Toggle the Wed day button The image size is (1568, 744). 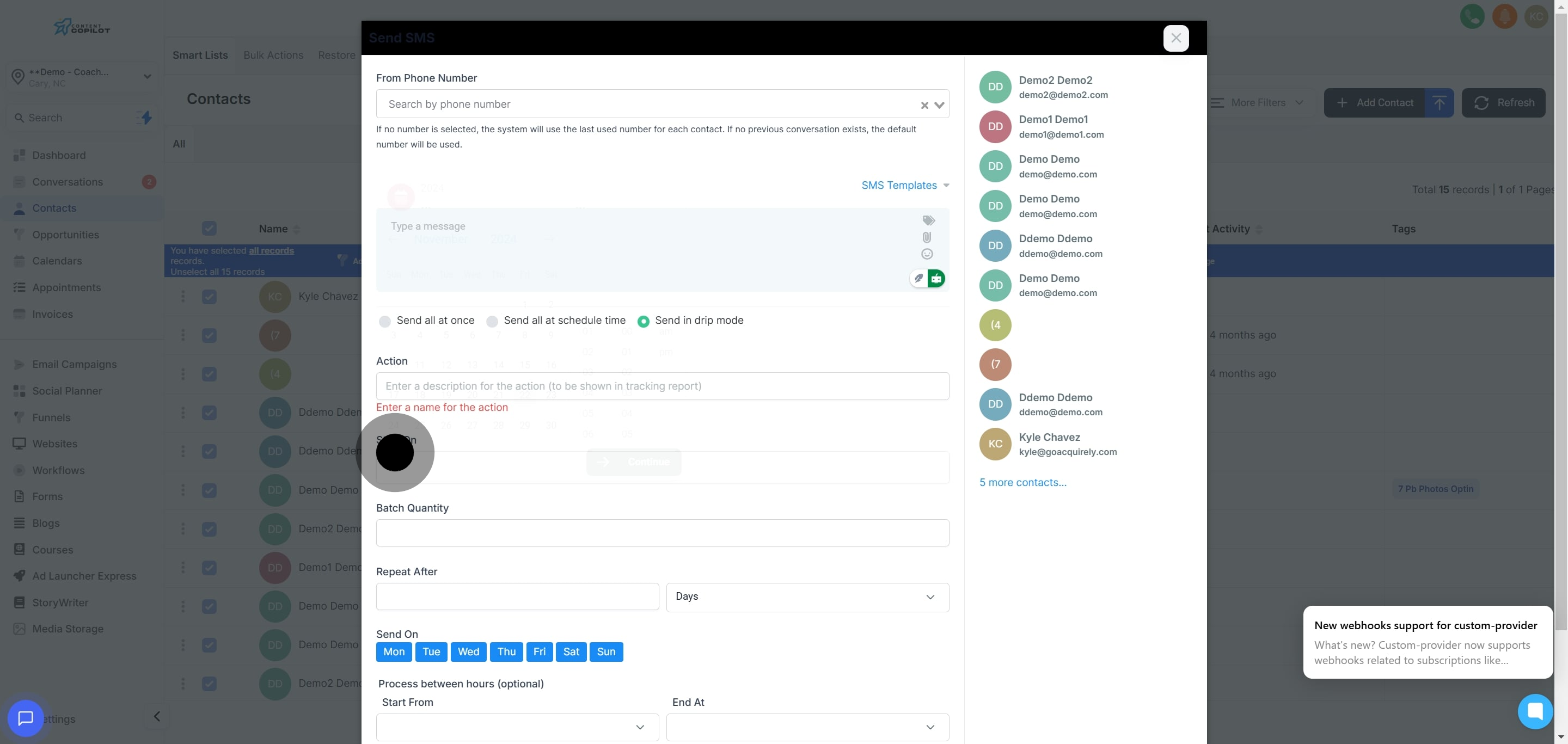point(468,651)
